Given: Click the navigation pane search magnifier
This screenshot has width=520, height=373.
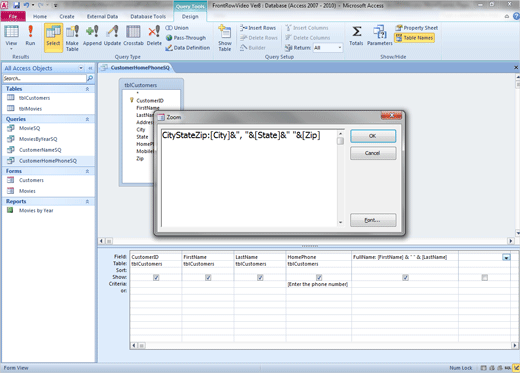Looking at the screenshot, I should tap(90, 78).
